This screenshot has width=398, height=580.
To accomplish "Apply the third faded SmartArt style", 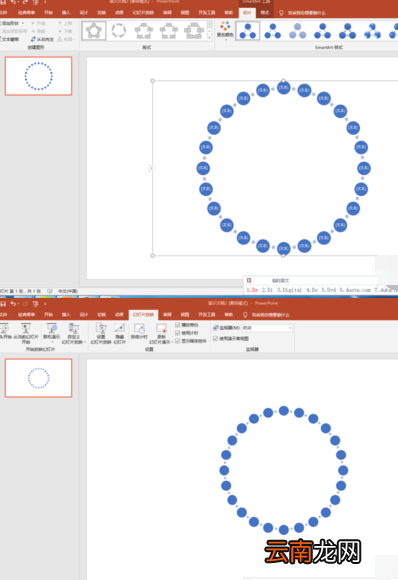I will pyautogui.click(x=297, y=31).
